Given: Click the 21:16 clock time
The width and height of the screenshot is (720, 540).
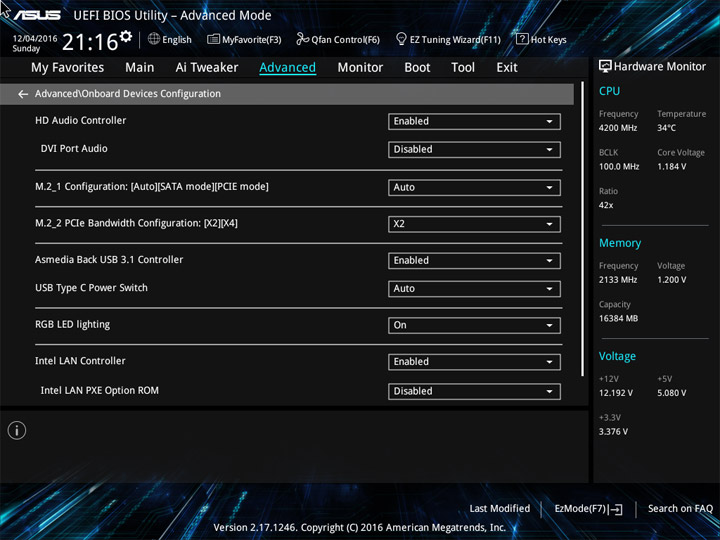Looking at the screenshot, I should tap(90, 42).
